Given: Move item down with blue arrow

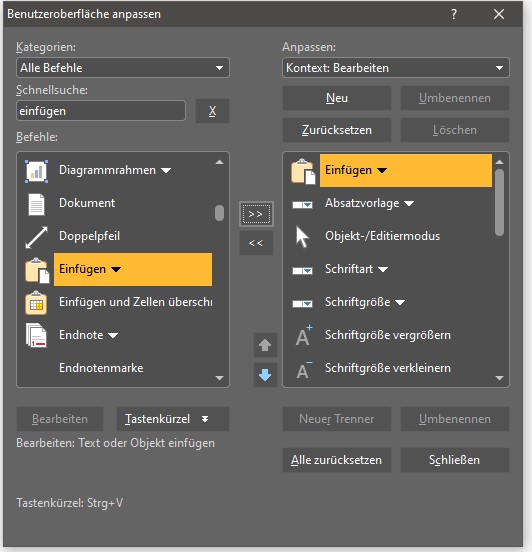Looking at the screenshot, I should [x=265, y=375].
